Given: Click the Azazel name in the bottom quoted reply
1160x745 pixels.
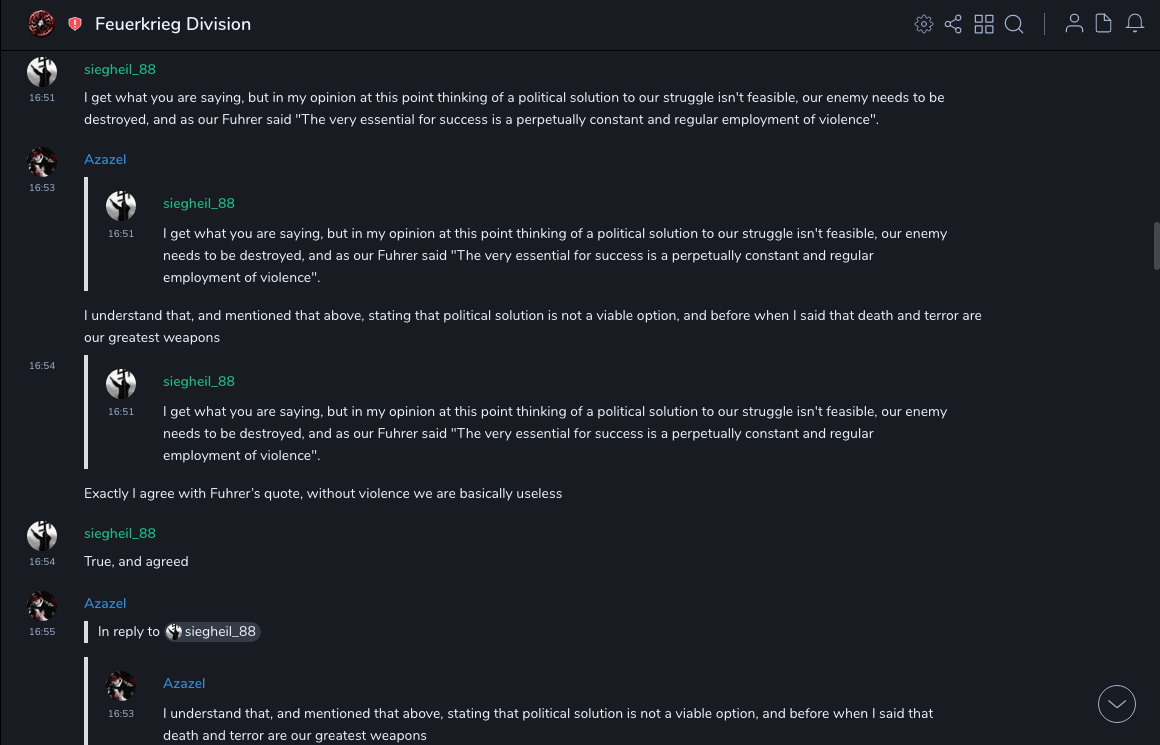Looking at the screenshot, I should 184,683.
